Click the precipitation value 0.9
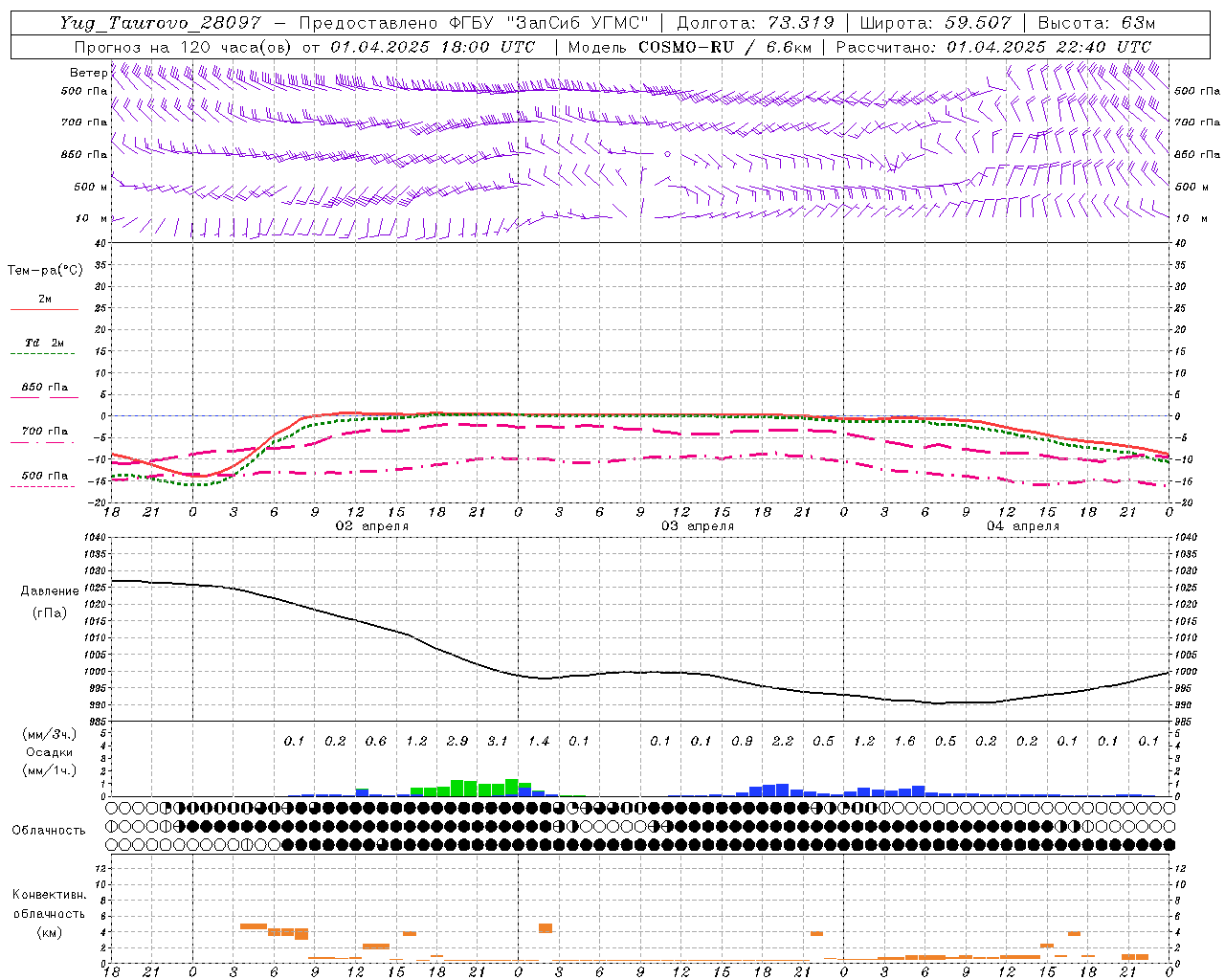The height and width of the screenshot is (980, 1225). click(742, 742)
